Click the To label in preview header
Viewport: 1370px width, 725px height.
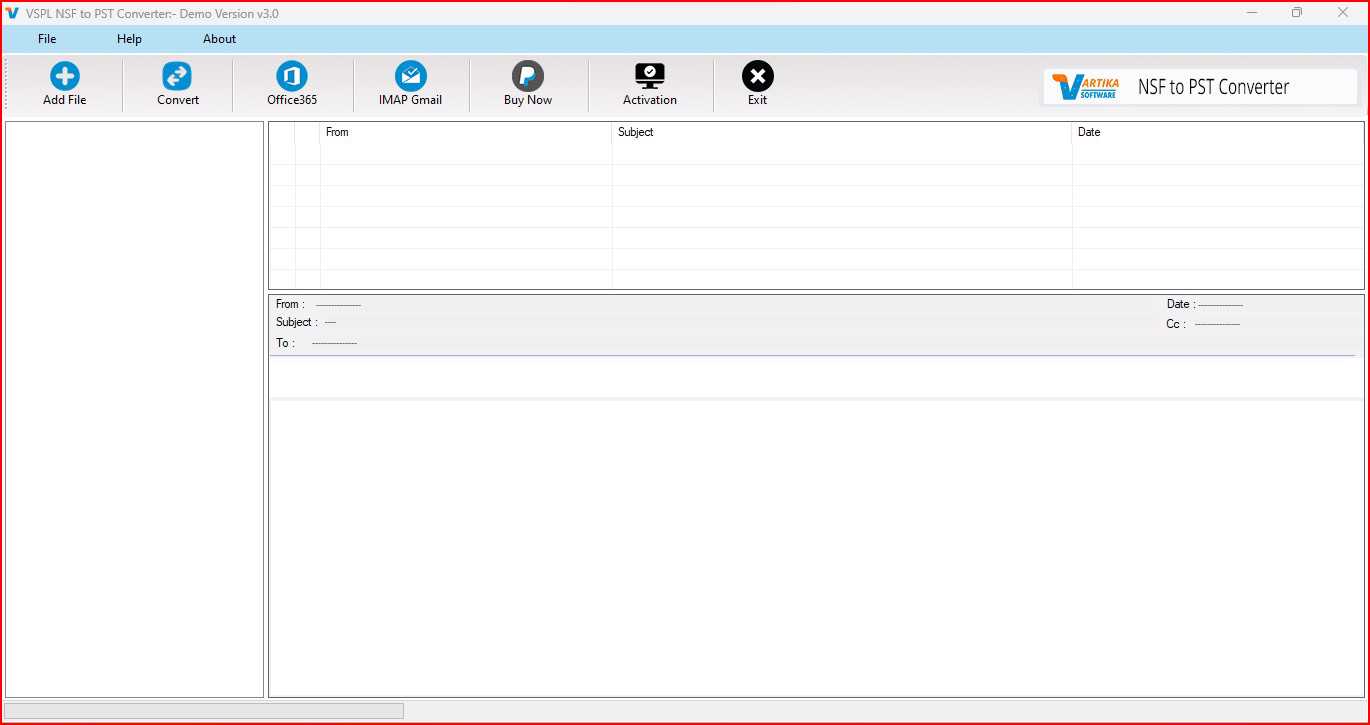point(285,343)
